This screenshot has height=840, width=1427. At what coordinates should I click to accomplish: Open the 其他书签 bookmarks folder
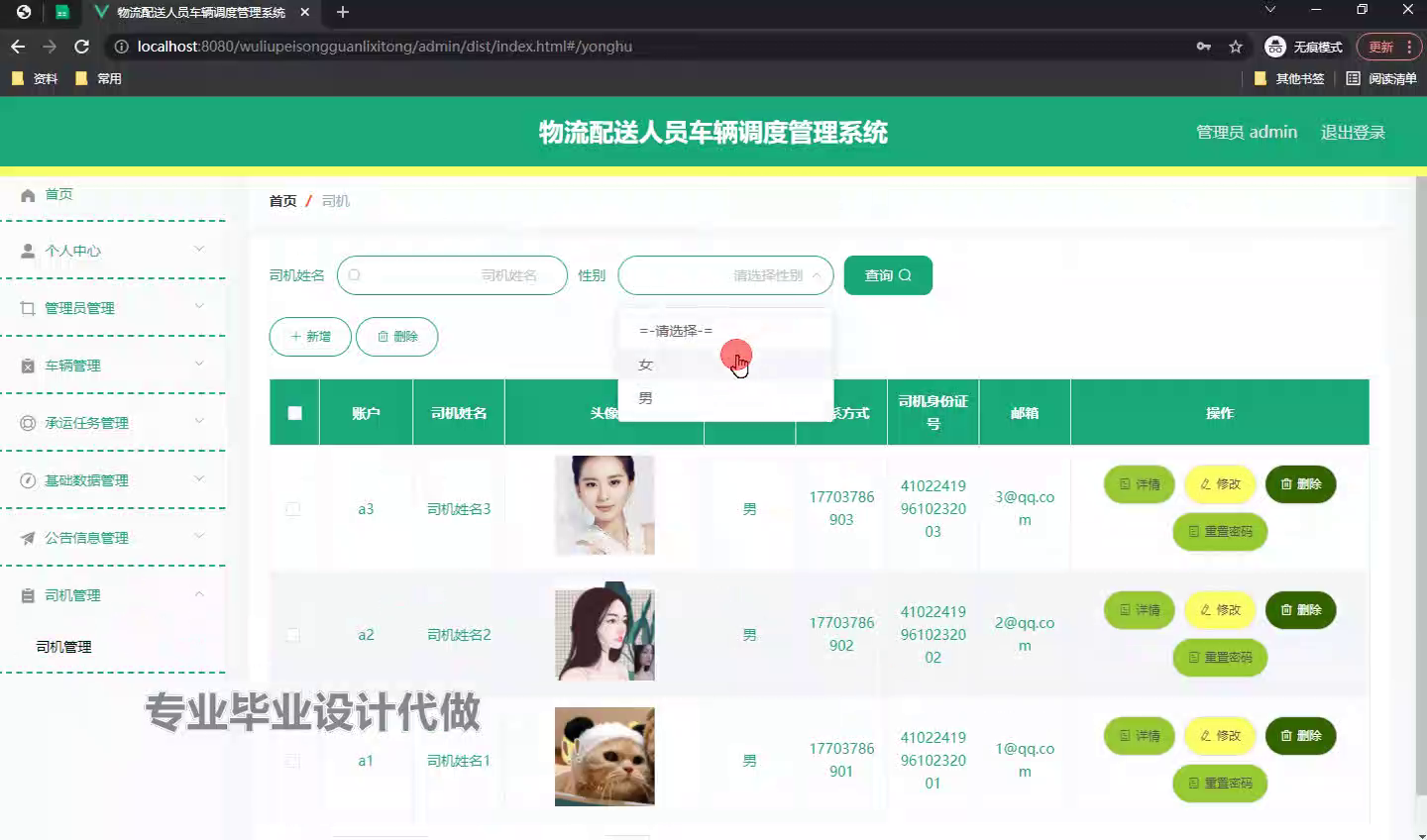[1289, 78]
